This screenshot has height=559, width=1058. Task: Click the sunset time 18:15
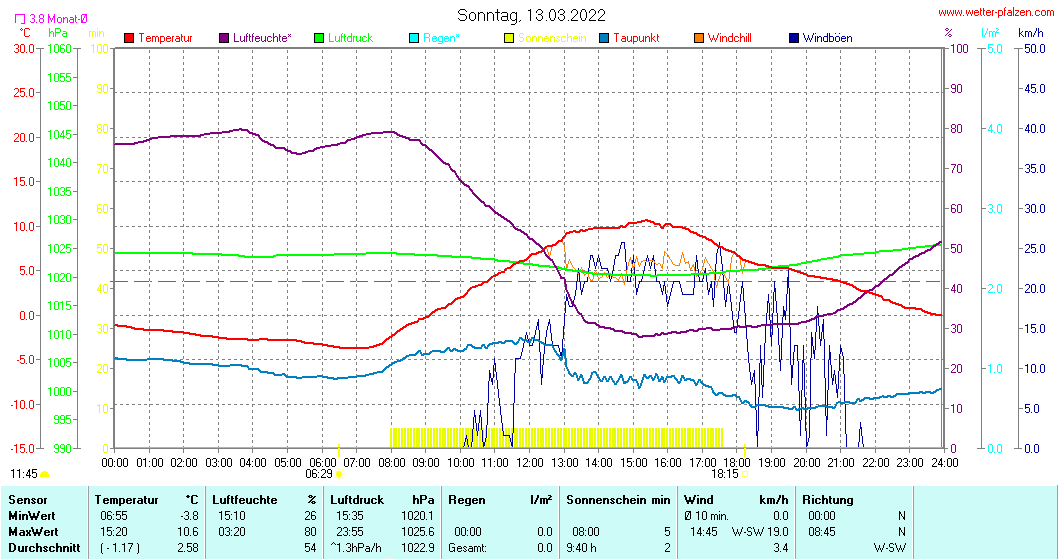click(725, 474)
